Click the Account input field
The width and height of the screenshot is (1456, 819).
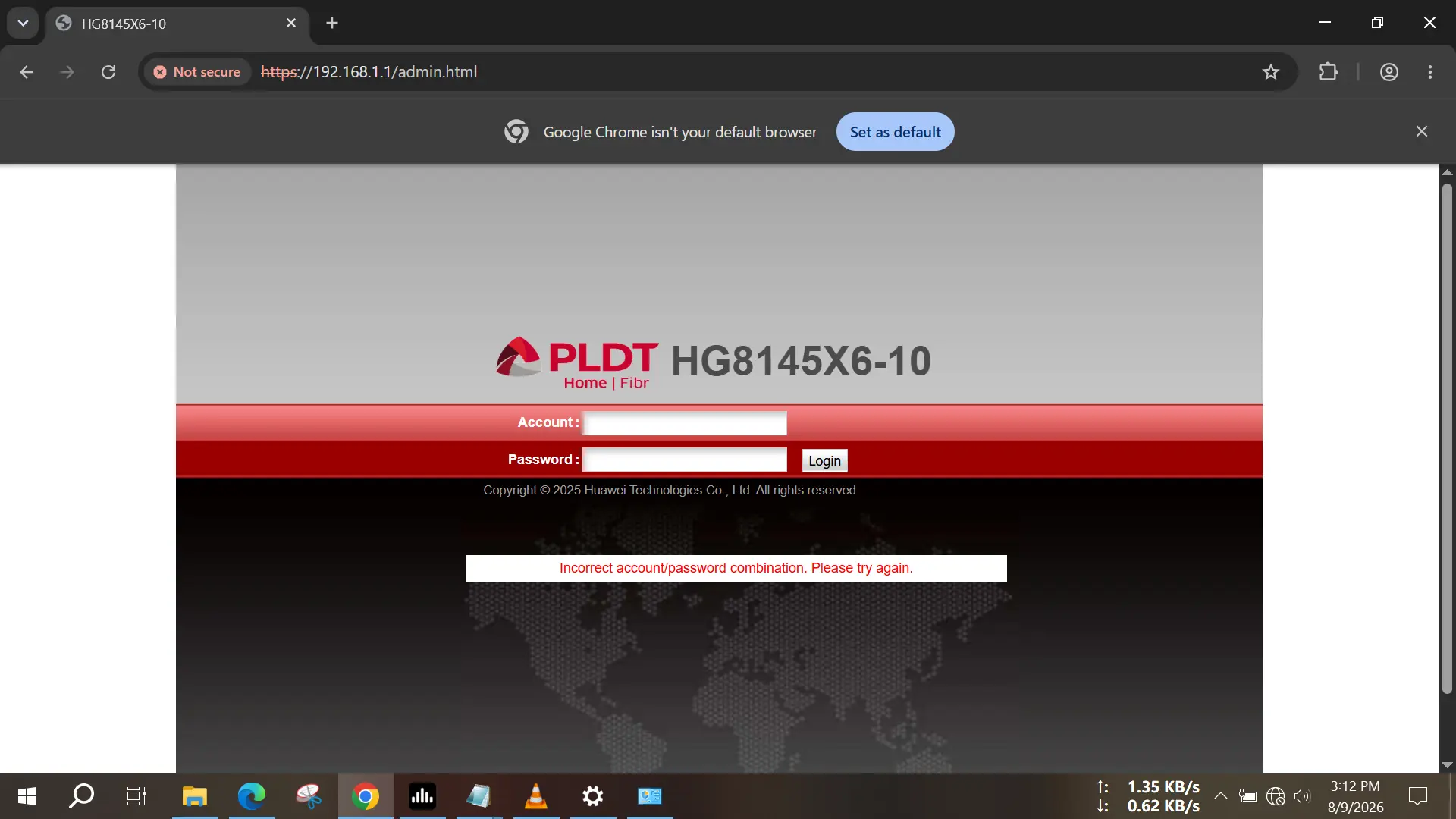685,423
